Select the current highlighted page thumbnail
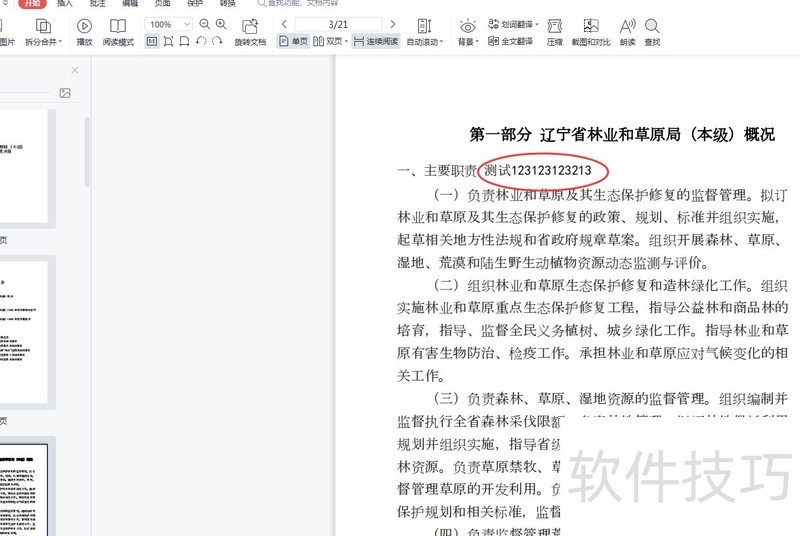Viewport: 800px width, 536px height. (23, 489)
